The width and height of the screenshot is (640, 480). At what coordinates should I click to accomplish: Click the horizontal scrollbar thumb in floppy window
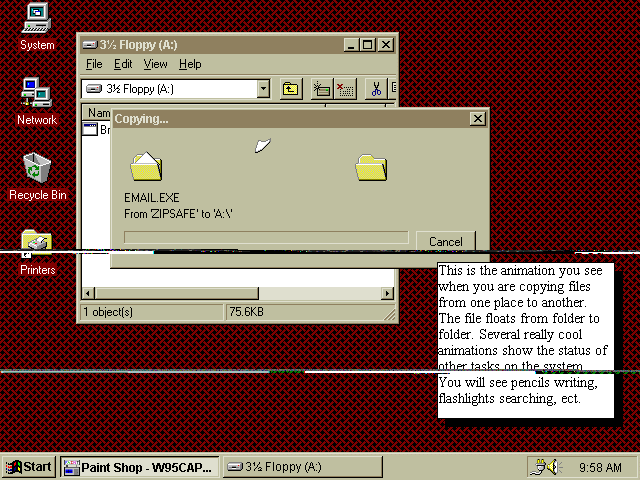click(177, 293)
